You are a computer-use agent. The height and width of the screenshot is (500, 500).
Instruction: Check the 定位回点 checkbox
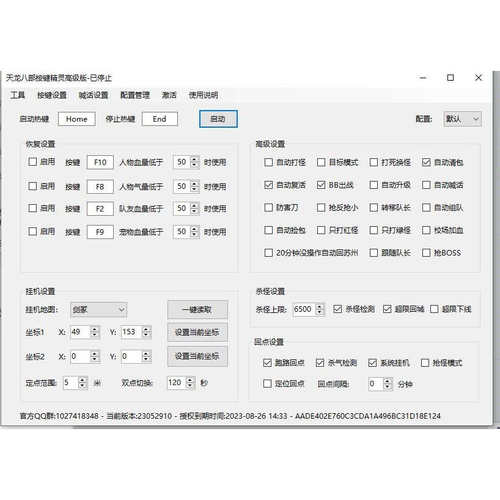coord(267,383)
